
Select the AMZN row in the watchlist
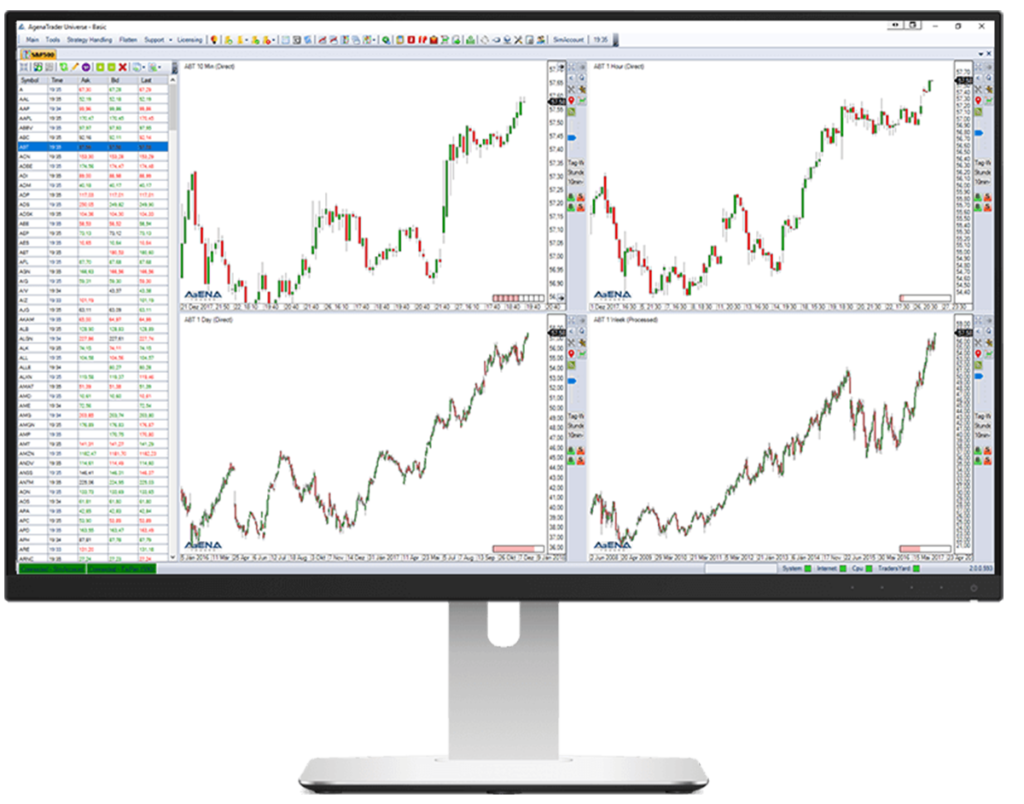pyautogui.click(x=93, y=453)
